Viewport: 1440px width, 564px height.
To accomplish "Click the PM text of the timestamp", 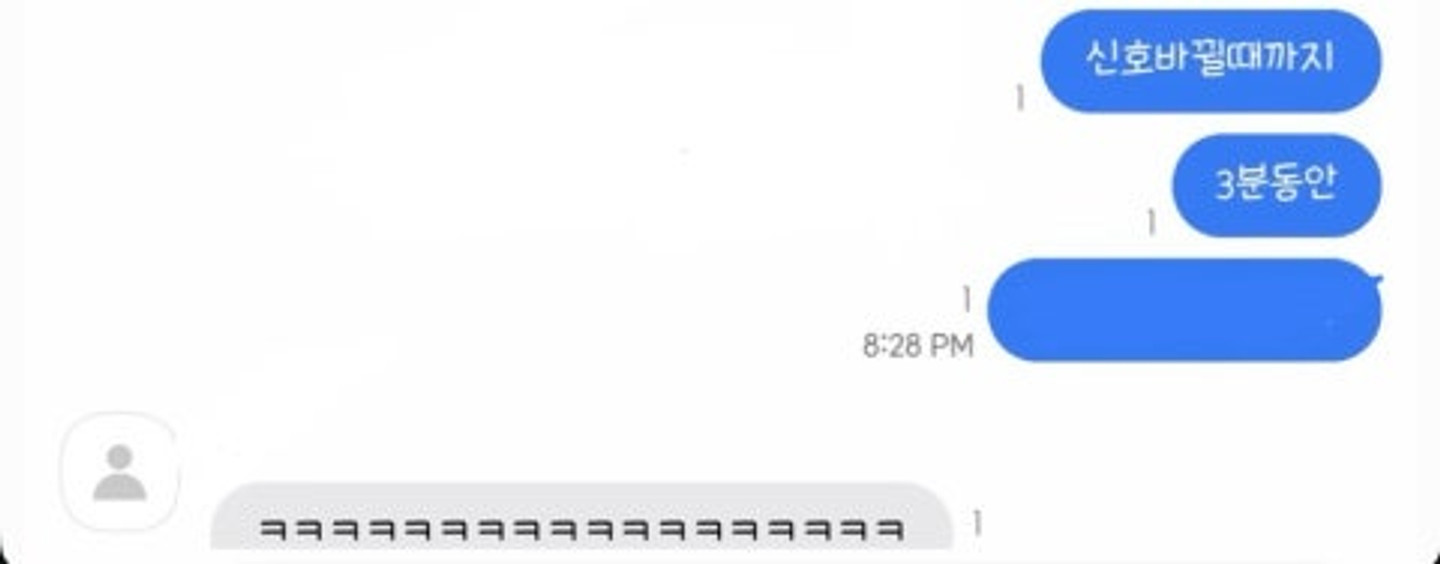I will (952, 346).
